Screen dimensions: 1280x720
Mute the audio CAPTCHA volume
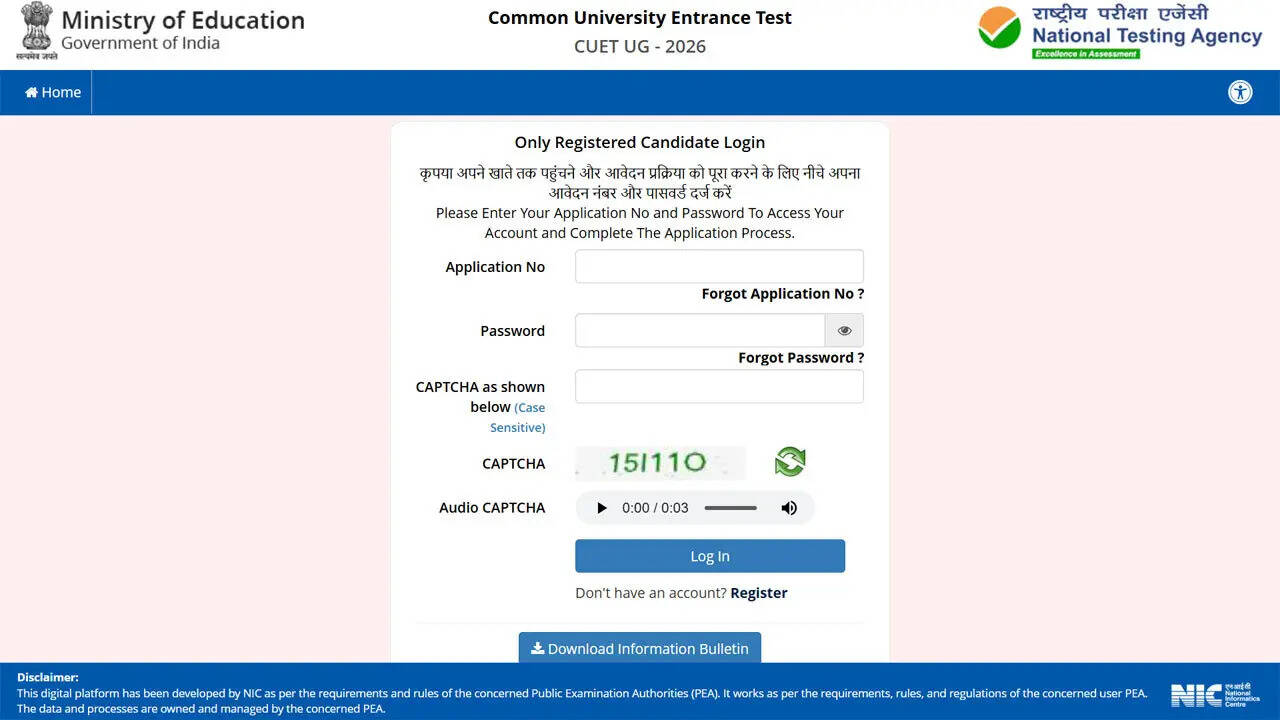[x=789, y=508]
